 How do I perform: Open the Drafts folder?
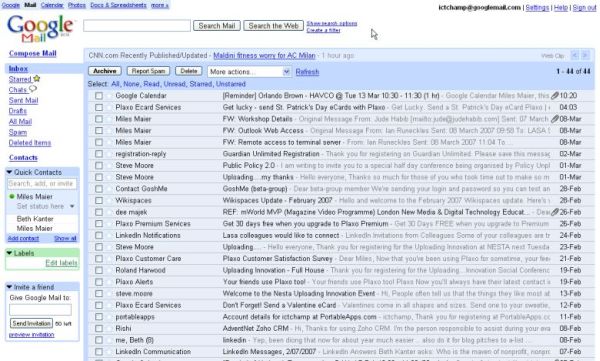18,111
